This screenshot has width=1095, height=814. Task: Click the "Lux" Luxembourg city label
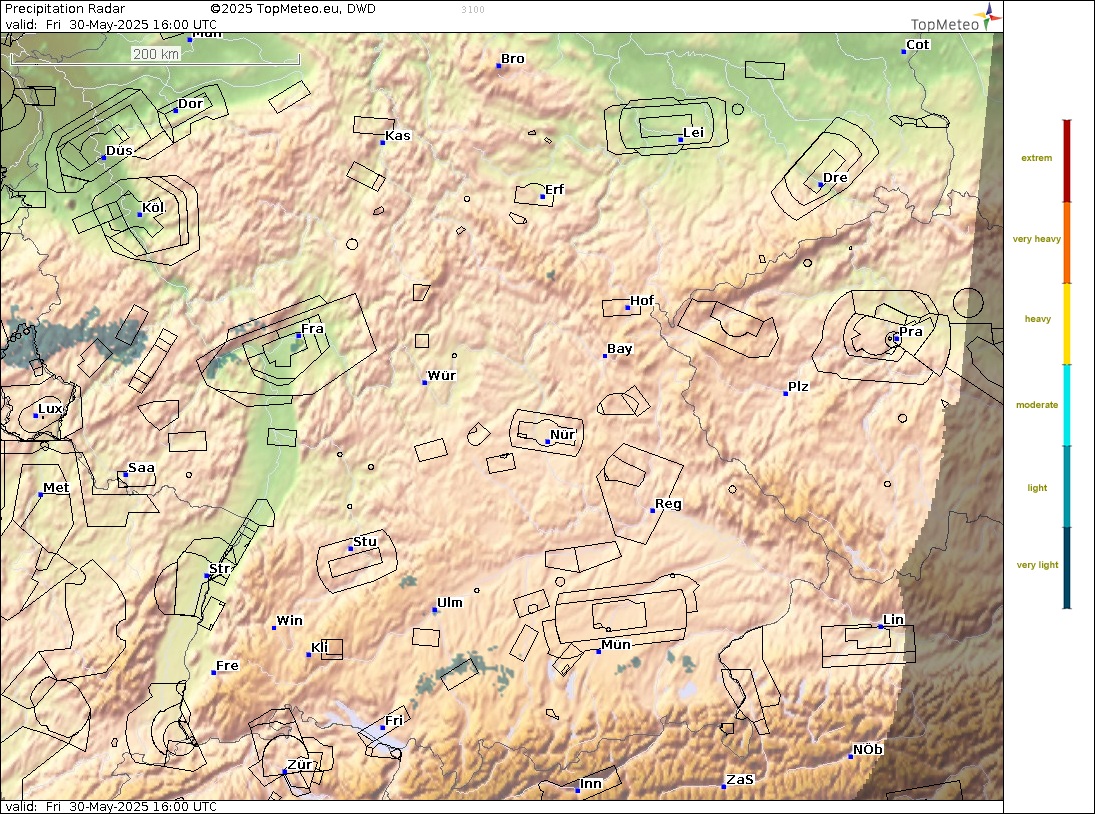pos(50,409)
